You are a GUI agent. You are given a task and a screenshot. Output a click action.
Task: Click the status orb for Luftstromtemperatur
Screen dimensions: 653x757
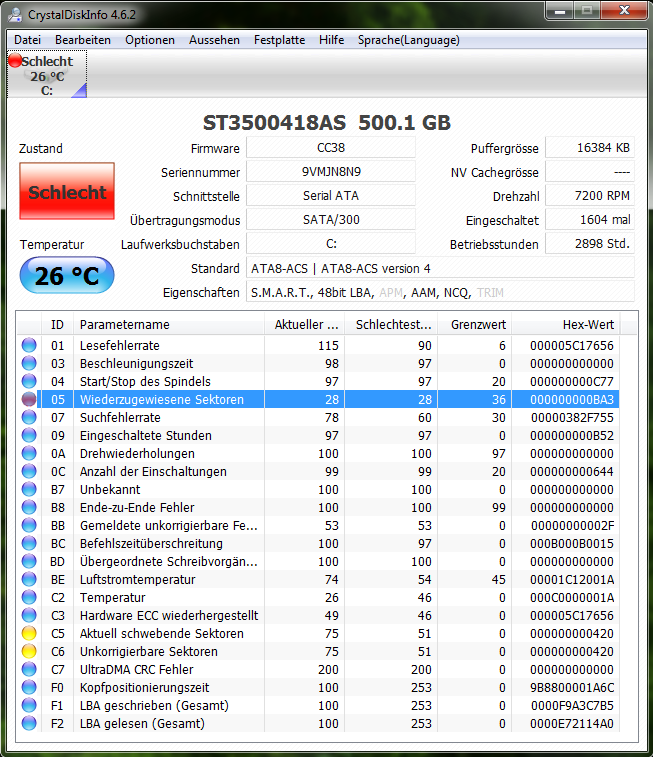click(29, 579)
